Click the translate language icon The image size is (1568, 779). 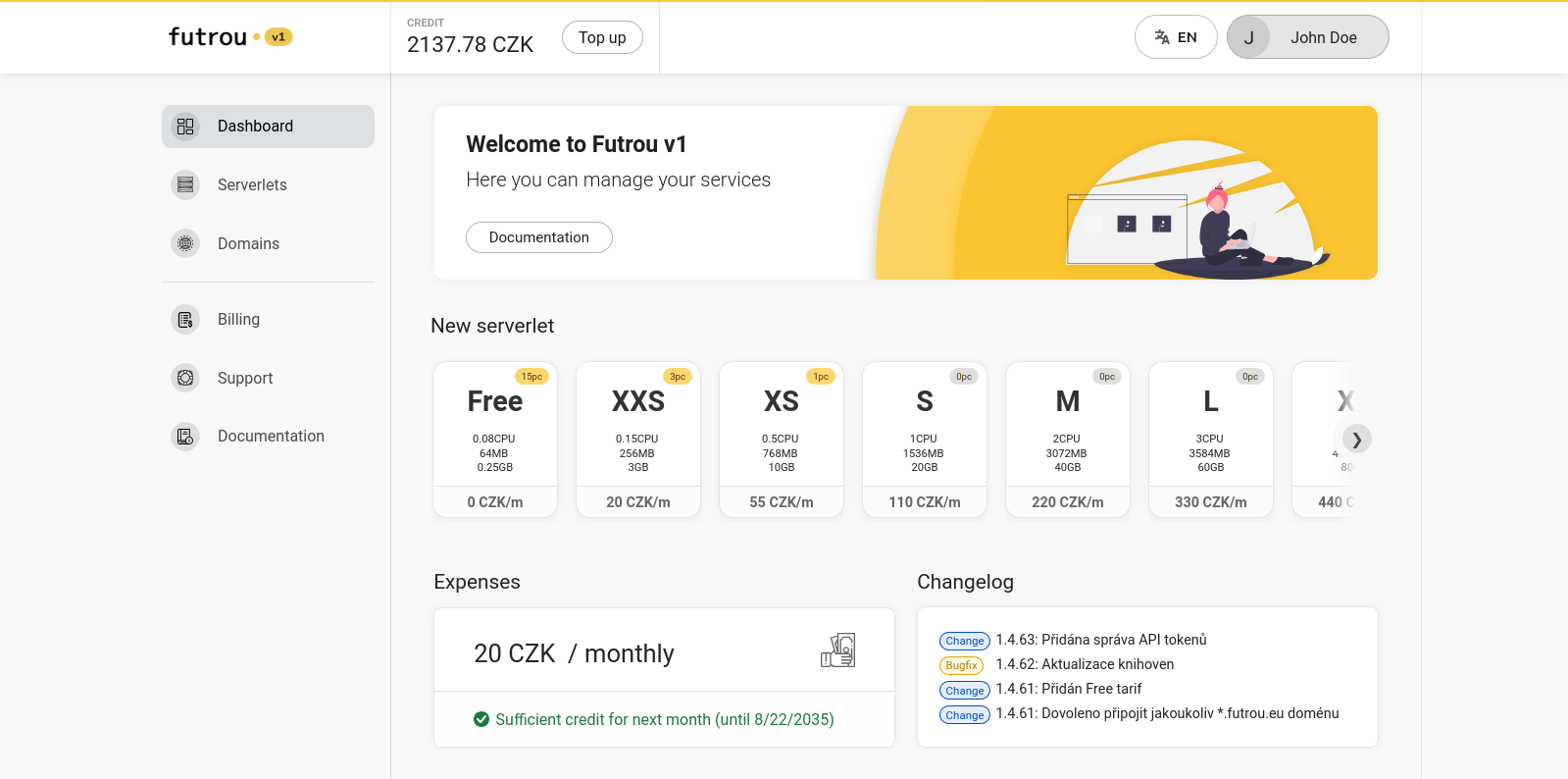[1162, 37]
